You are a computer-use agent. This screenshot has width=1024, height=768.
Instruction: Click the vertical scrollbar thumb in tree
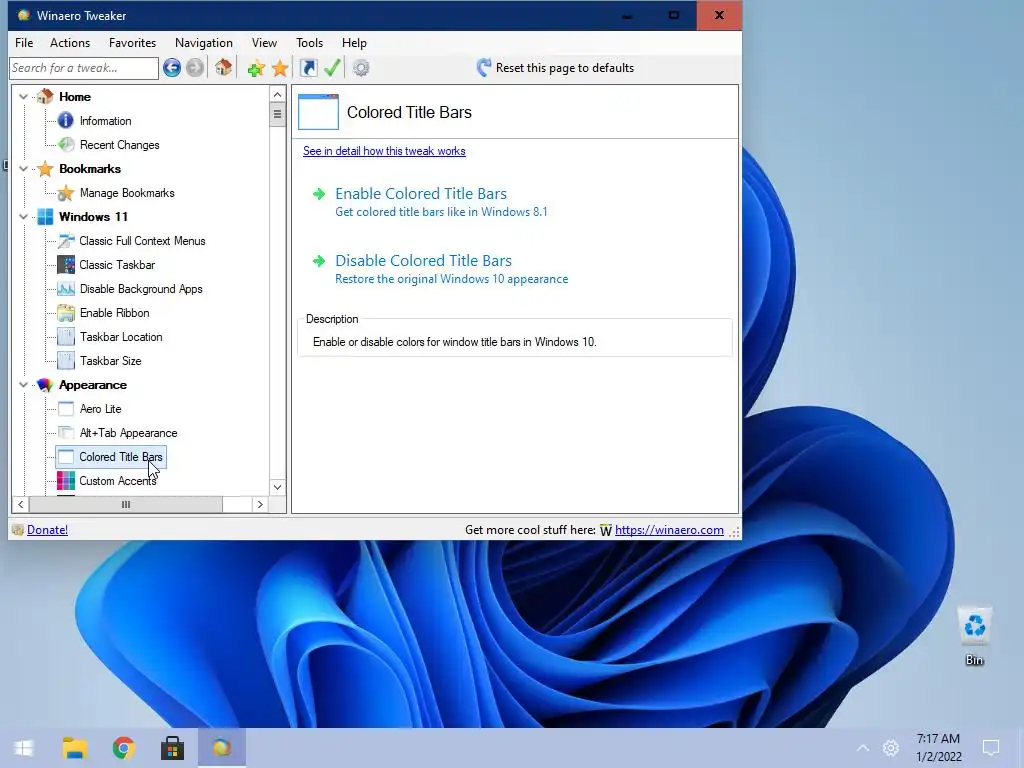point(278,114)
